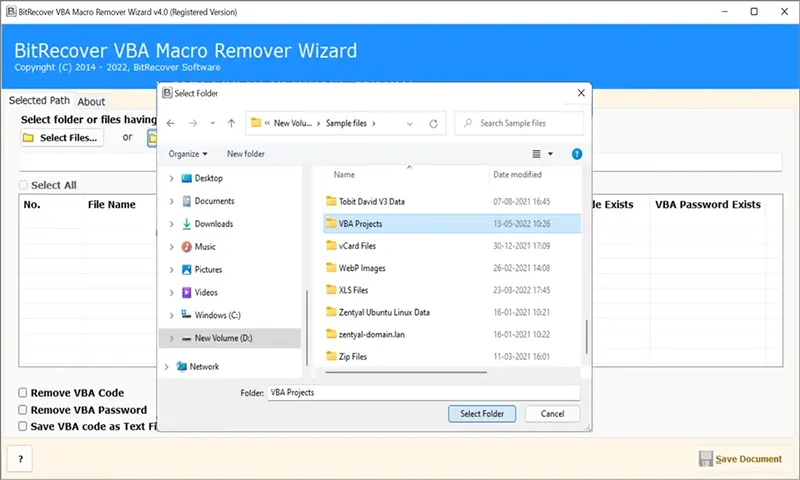Viewport: 800px width, 480px height.
Task: Select Videos in navigation pane
Action: click(x=199, y=292)
